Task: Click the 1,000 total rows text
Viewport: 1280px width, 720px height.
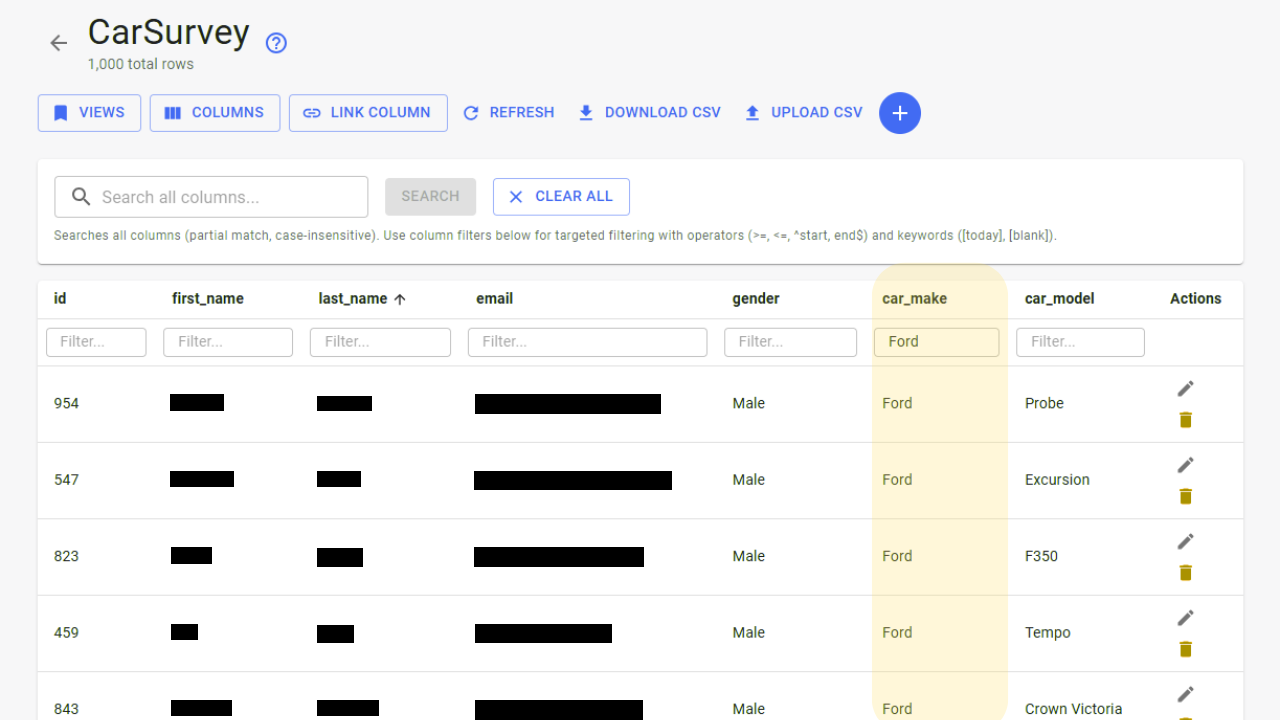Action: coord(141,64)
